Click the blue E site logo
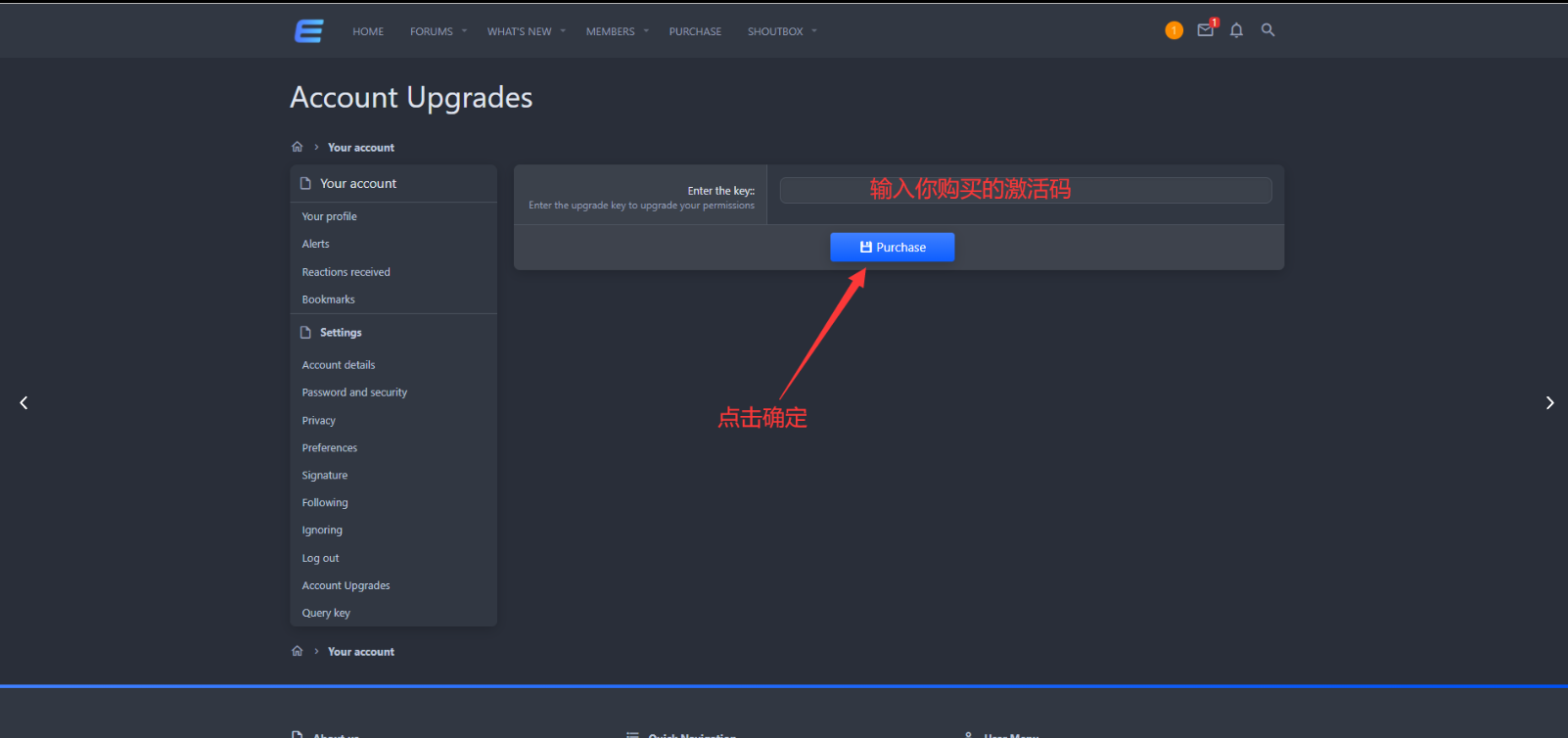1568x738 pixels. click(309, 31)
